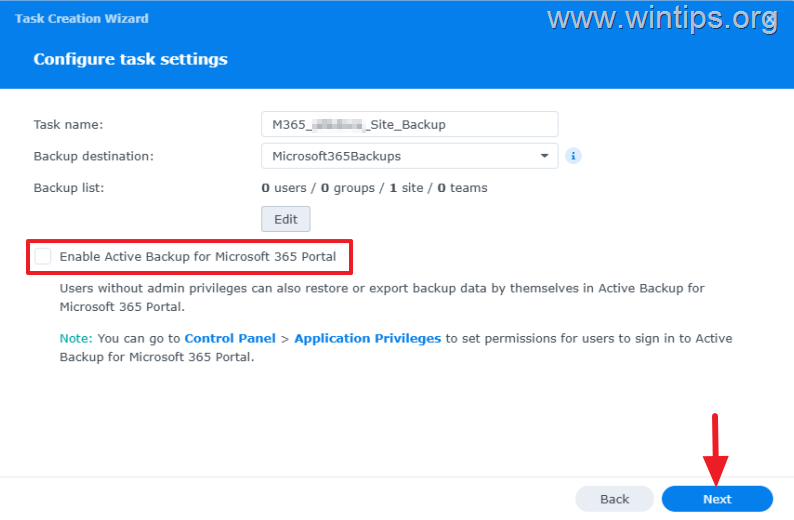The width and height of the screenshot is (794, 520).
Task: Click the 'Task Creation Wizard' title text
Action: pyautogui.click(x=82, y=18)
